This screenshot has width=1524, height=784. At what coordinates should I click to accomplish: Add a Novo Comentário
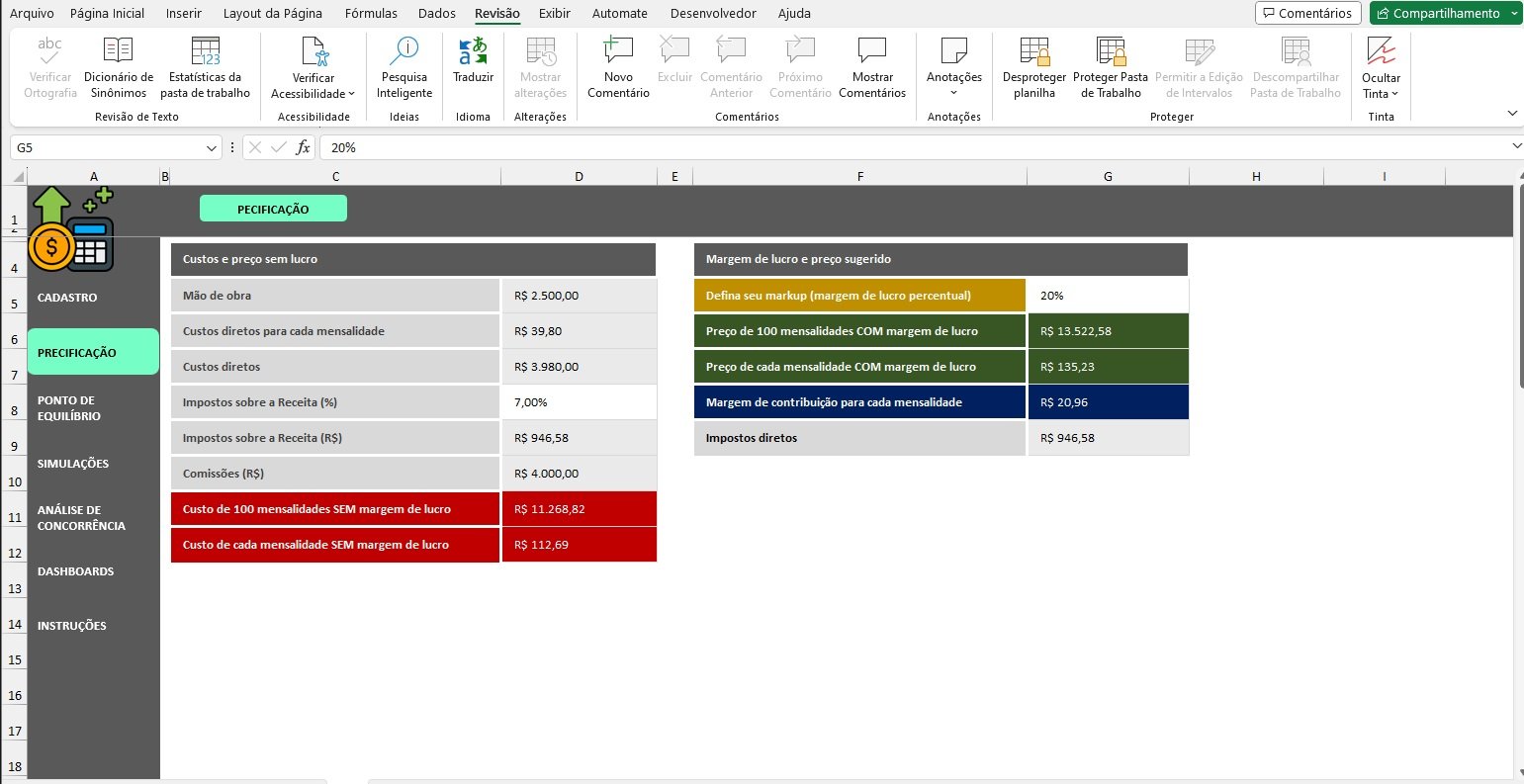(618, 51)
